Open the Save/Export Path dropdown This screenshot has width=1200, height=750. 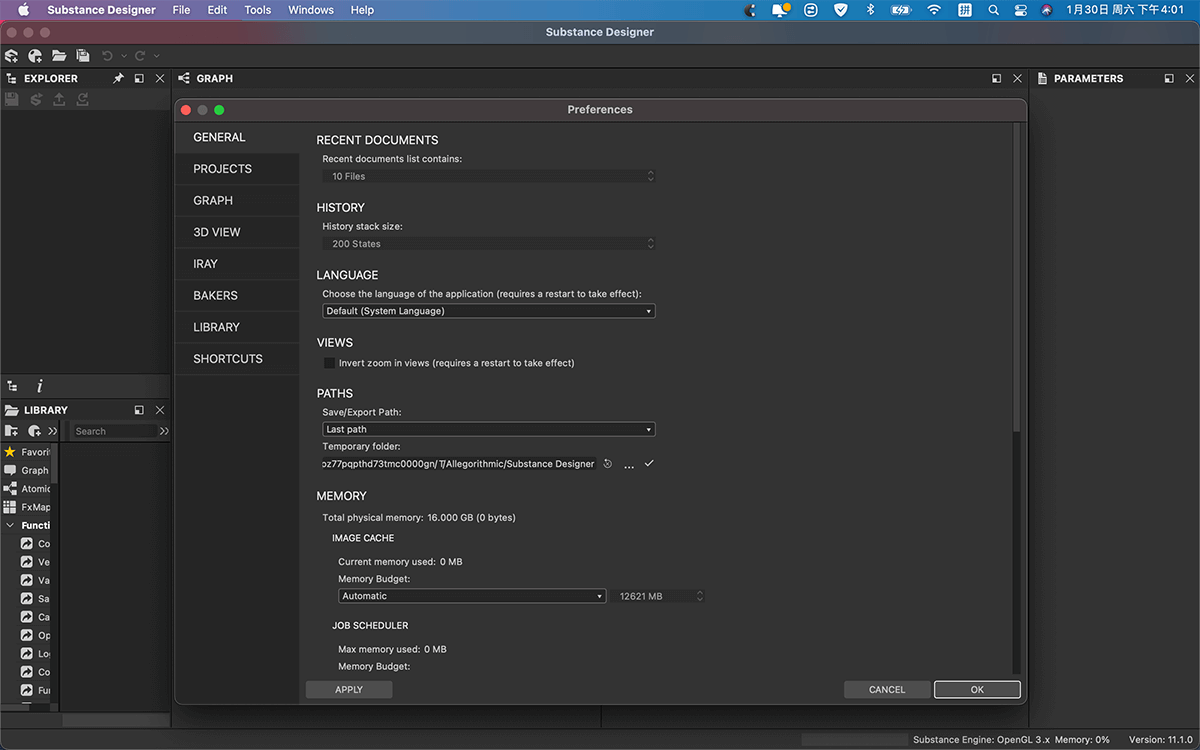point(489,429)
